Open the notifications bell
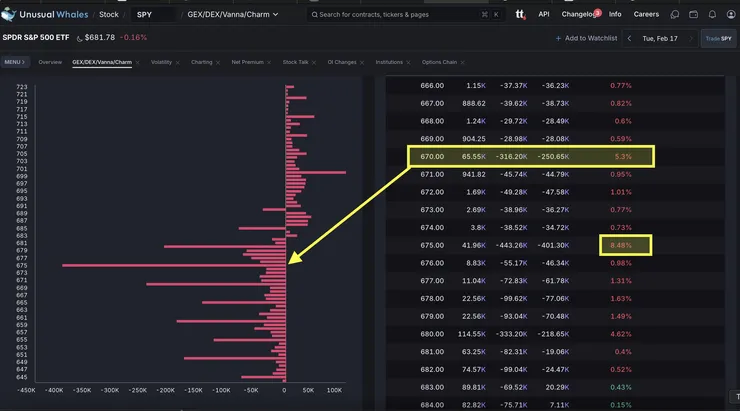The image size is (740, 411). 712,15
